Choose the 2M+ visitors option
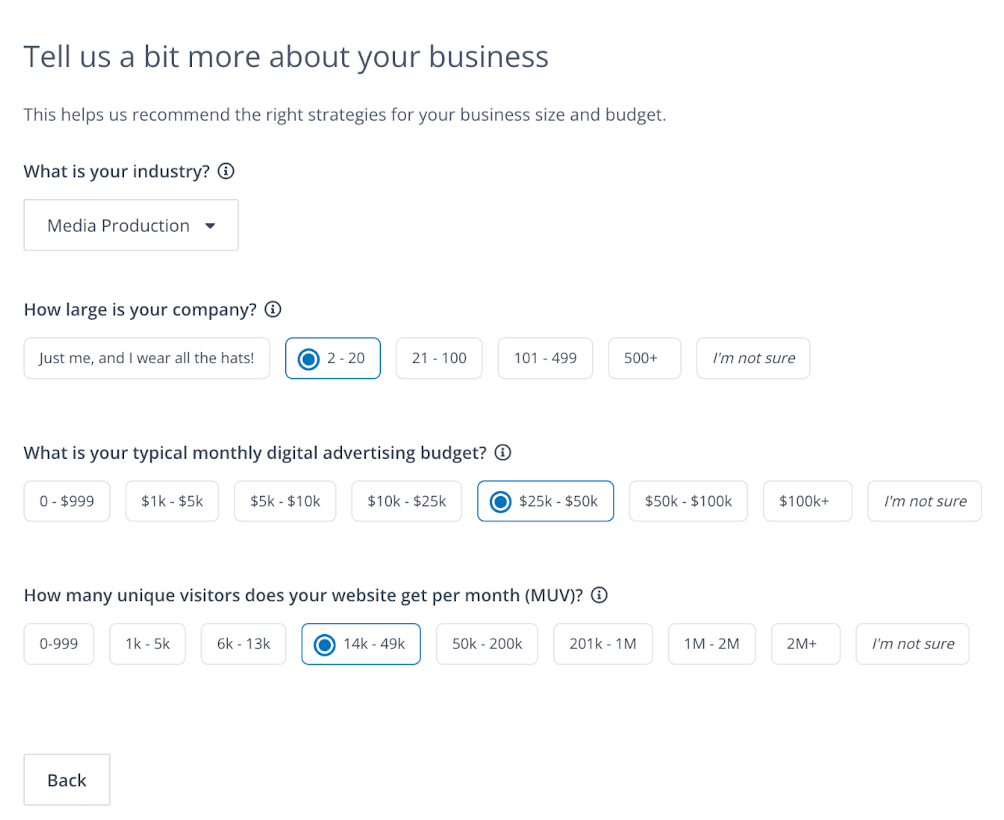The width and height of the screenshot is (1004, 820). (x=806, y=644)
